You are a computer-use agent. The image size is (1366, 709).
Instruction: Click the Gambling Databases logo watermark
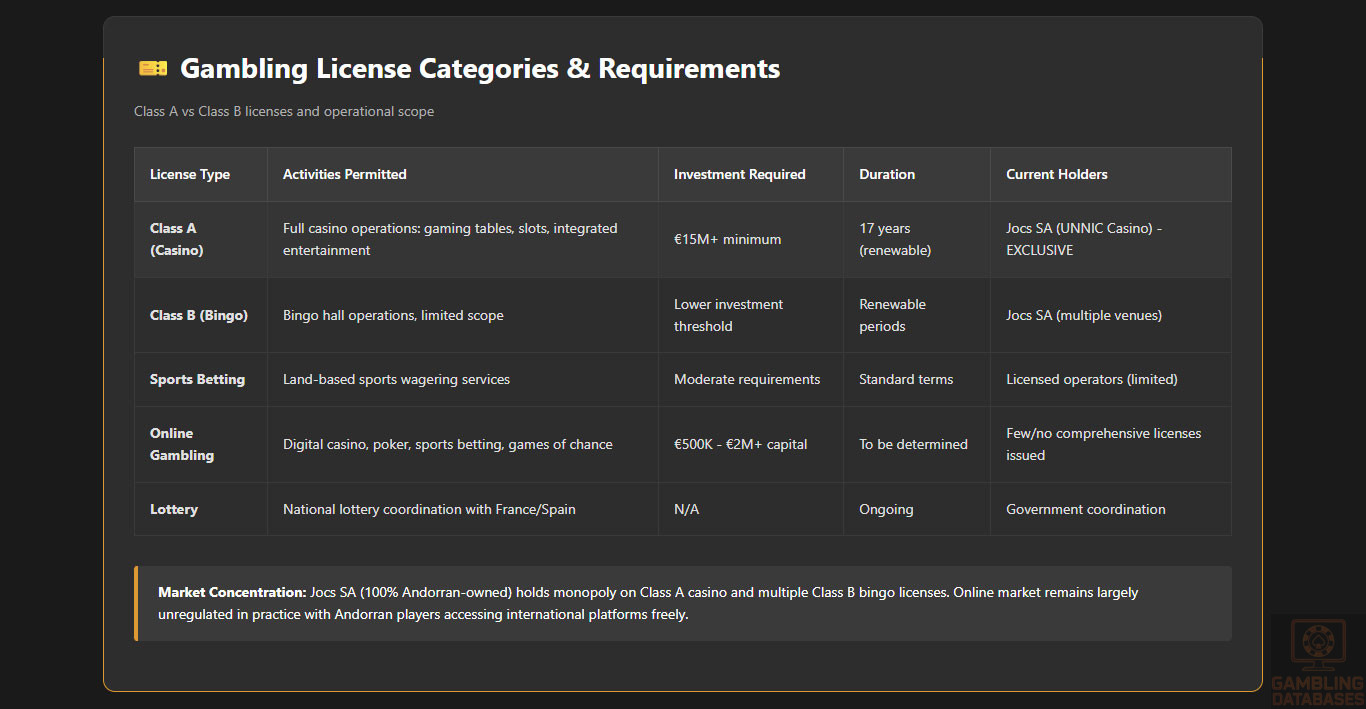(1316, 661)
